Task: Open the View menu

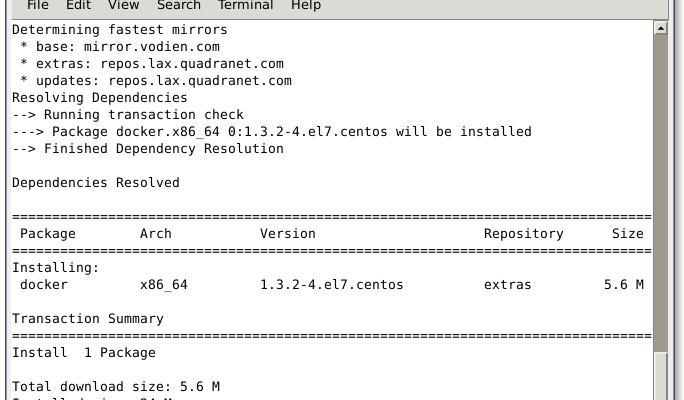Action: 123,5
